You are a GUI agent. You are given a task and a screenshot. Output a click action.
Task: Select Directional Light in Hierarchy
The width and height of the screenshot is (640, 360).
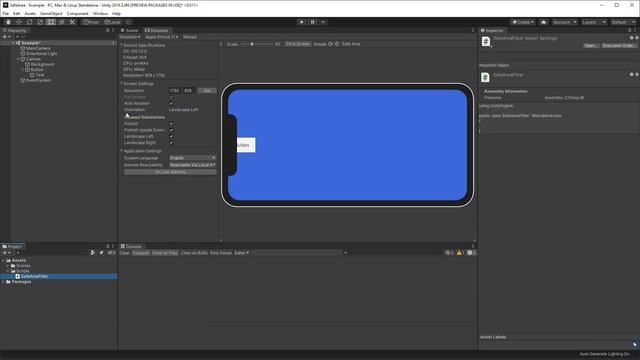click(41, 53)
